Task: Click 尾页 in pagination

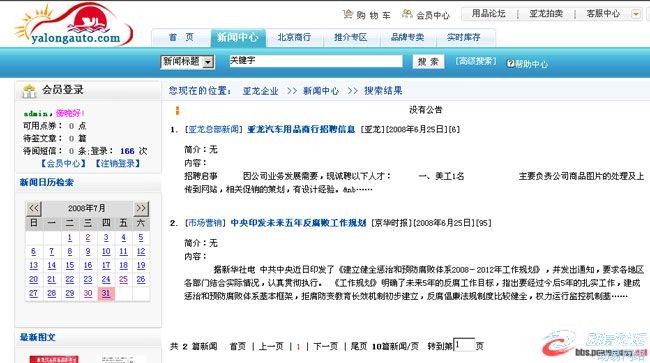Action: tap(359, 346)
